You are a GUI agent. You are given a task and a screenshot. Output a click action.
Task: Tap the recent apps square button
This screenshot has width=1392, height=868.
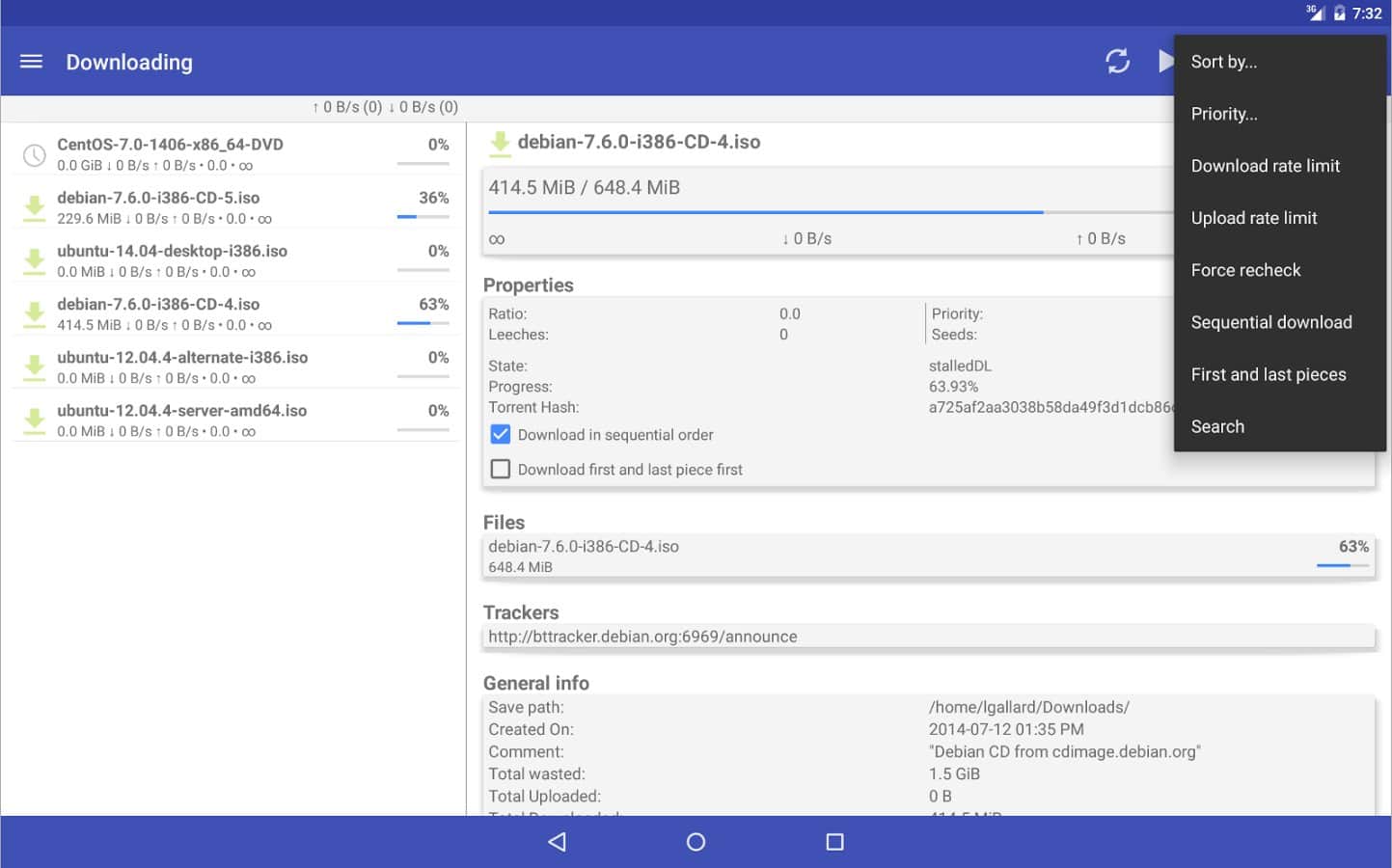coord(834,842)
